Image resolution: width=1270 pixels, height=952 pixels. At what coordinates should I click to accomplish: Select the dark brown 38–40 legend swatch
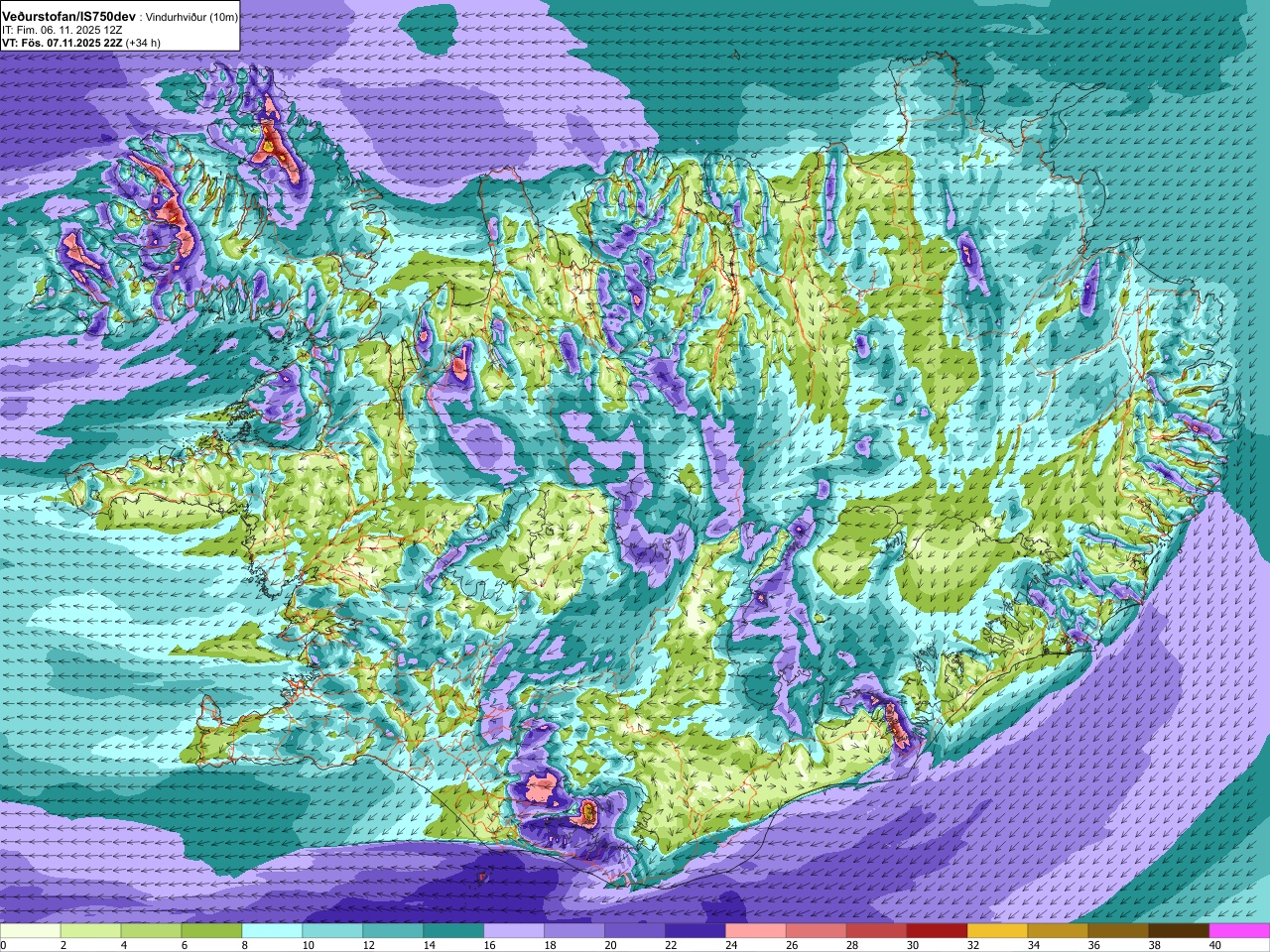[1181, 932]
